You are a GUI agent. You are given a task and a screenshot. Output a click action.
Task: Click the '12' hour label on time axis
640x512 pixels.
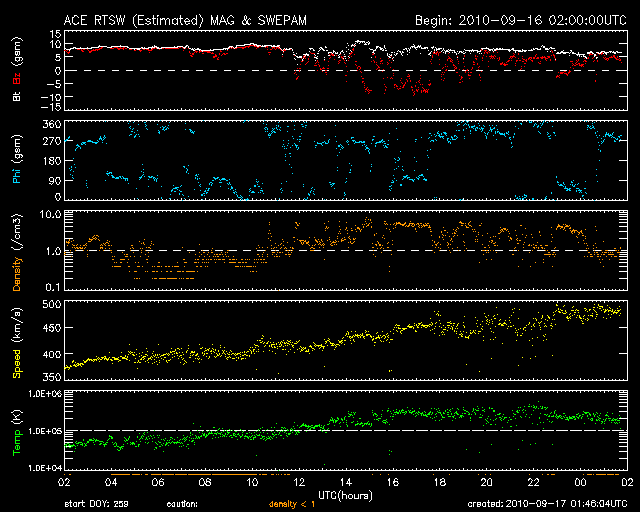[x=299, y=482]
